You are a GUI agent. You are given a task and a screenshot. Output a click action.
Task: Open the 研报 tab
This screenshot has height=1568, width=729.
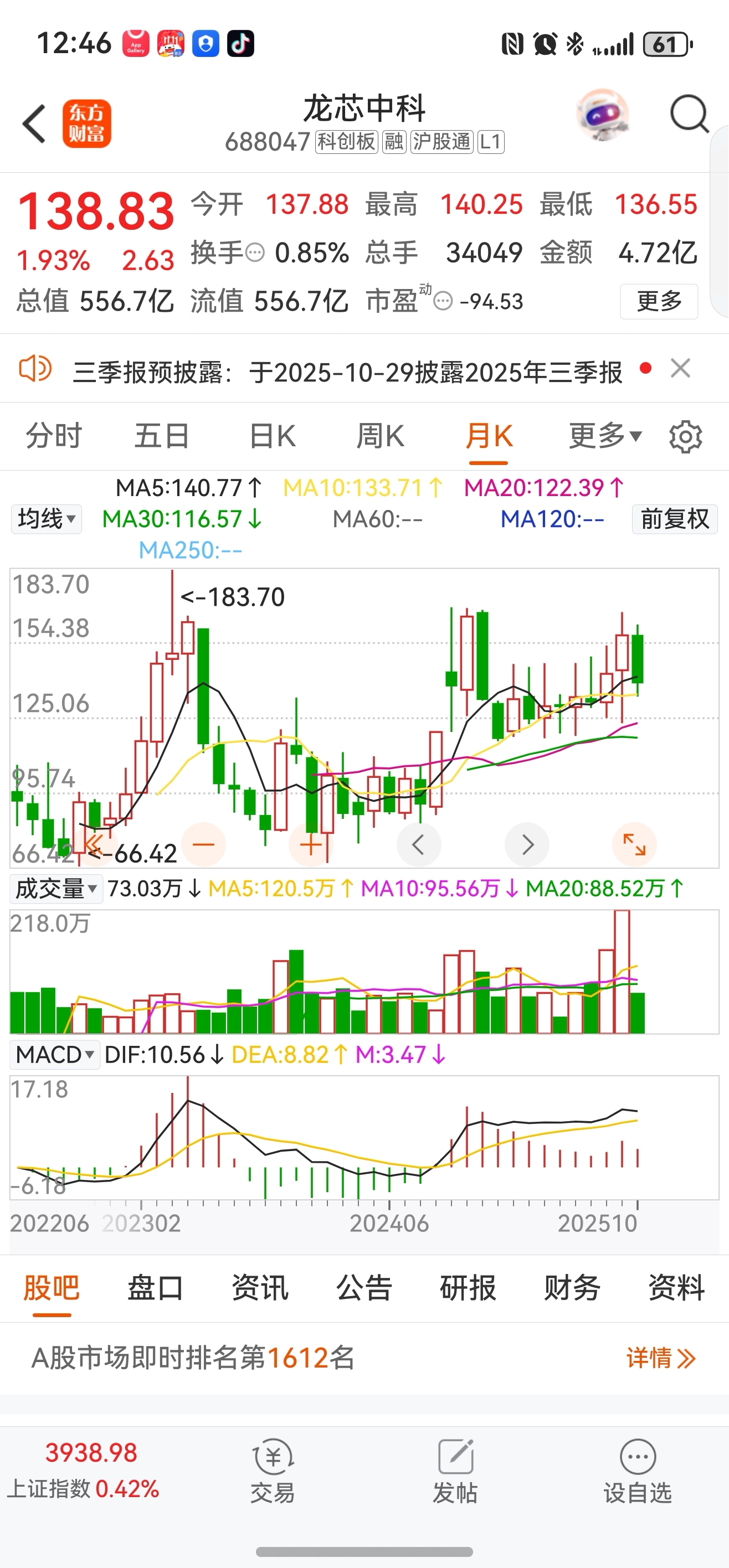468,1287
